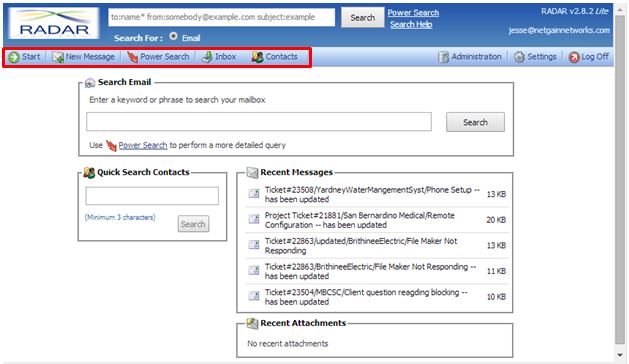The width and height of the screenshot is (629, 364).
Task: Open Ticket#22863 File Maker Not Responding updated message
Action: (370, 271)
